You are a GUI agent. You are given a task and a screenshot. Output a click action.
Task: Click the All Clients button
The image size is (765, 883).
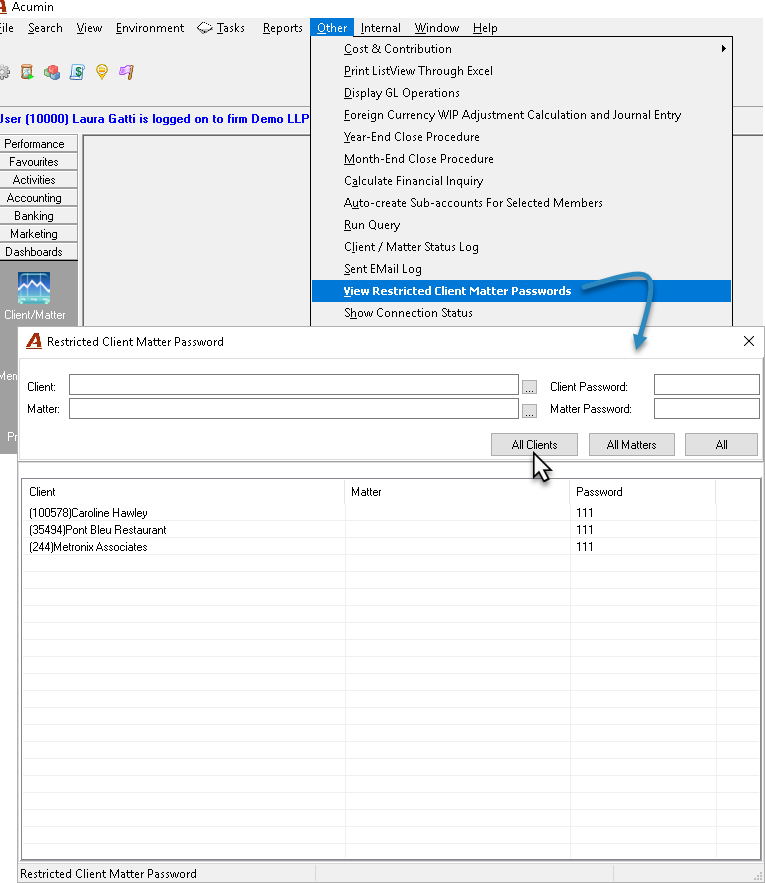coord(534,444)
